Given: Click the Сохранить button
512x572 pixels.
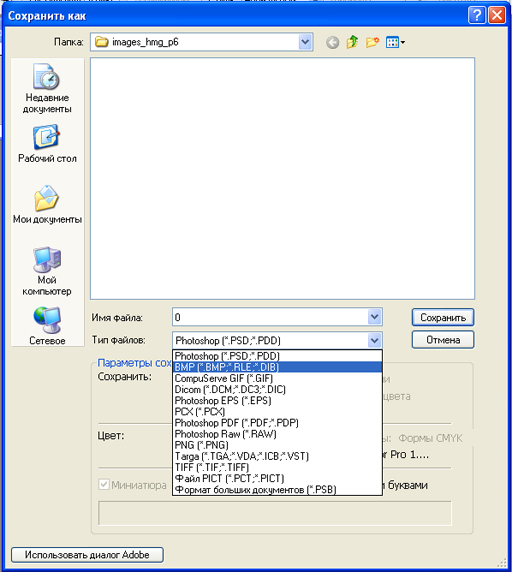Looking at the screenshot, I should point(443,317).
